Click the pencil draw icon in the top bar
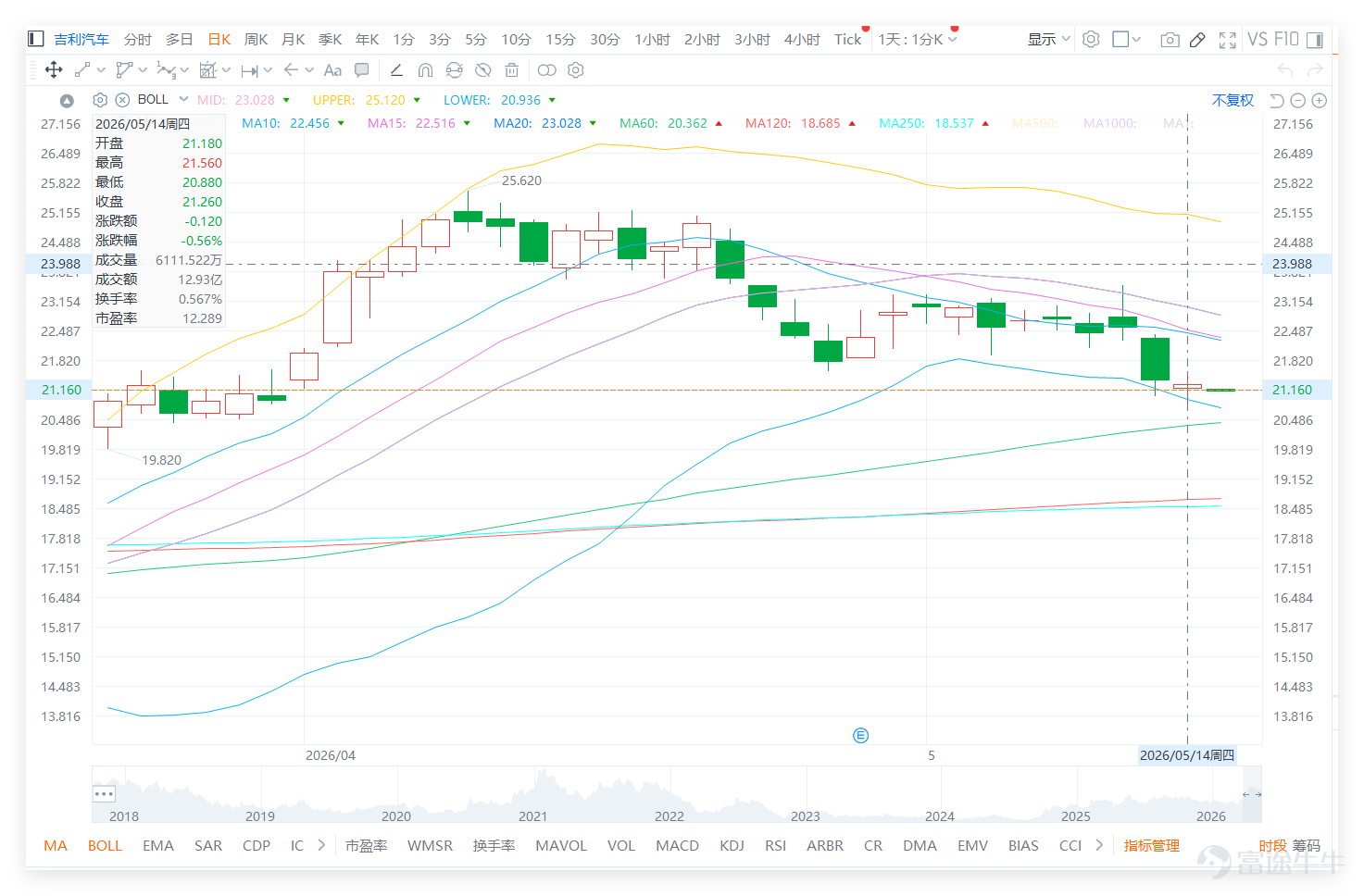 (1197, 40)
